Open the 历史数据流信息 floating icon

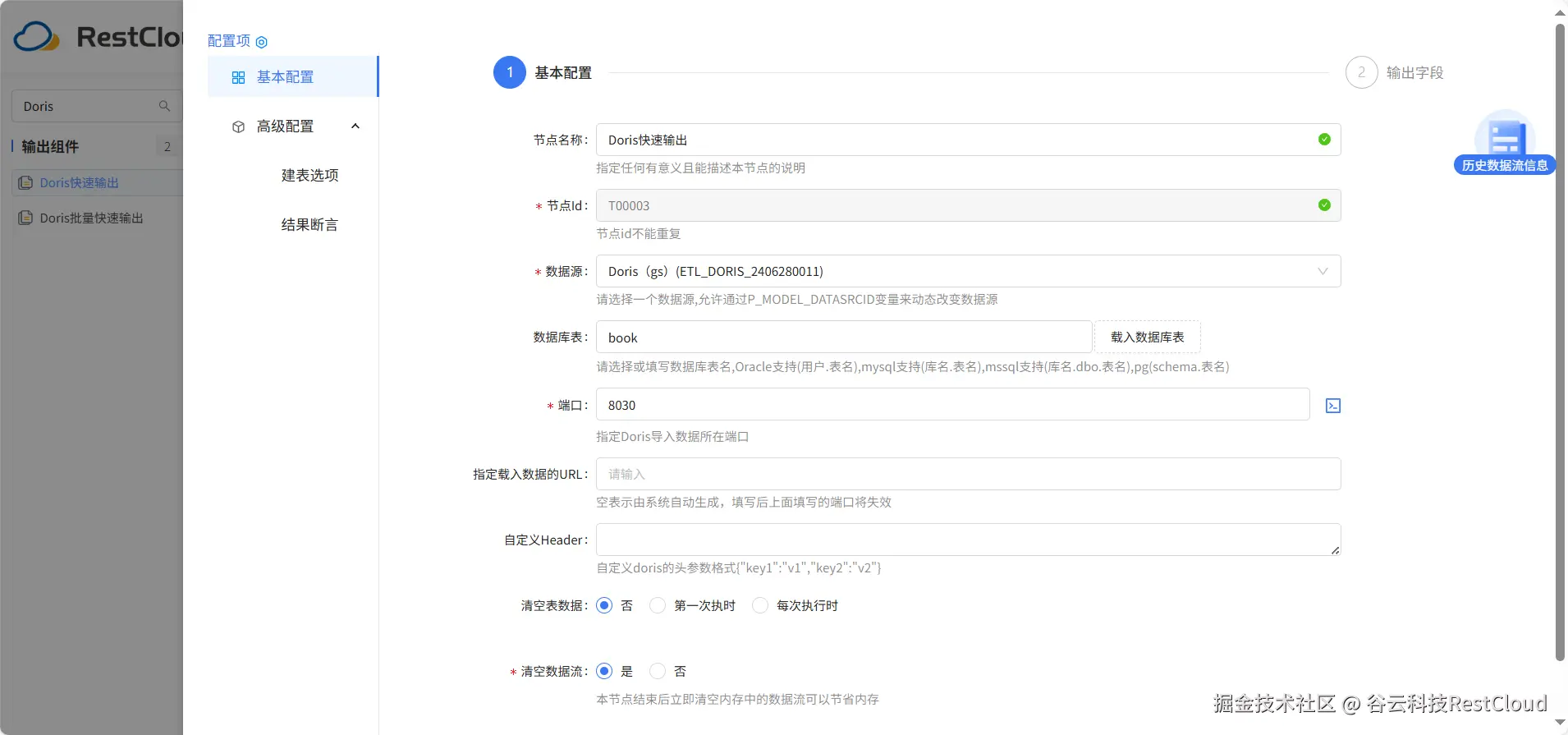pyautogui.click(x=1505, y=142)
